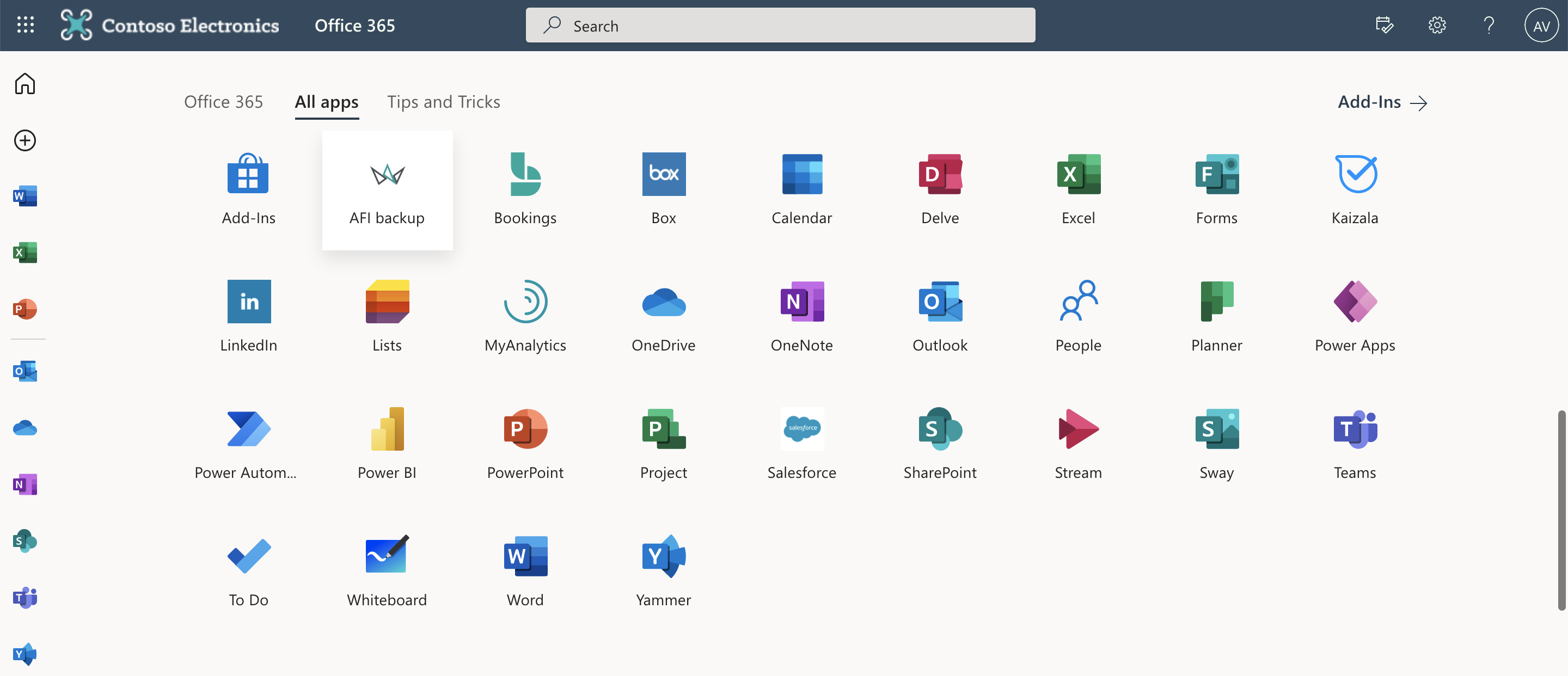Switch to the Tips and Tricks tab
This screenshot has height=676, width=1568.
444,102
